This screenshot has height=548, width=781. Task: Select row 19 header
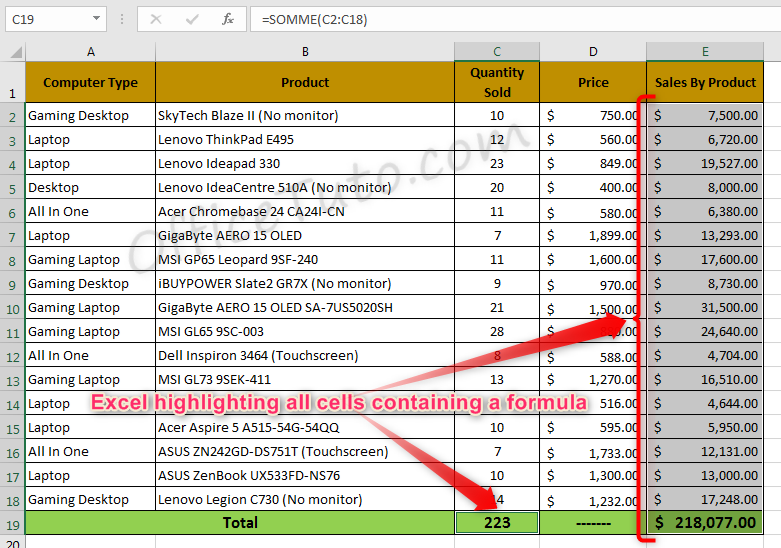click(12, 524)
